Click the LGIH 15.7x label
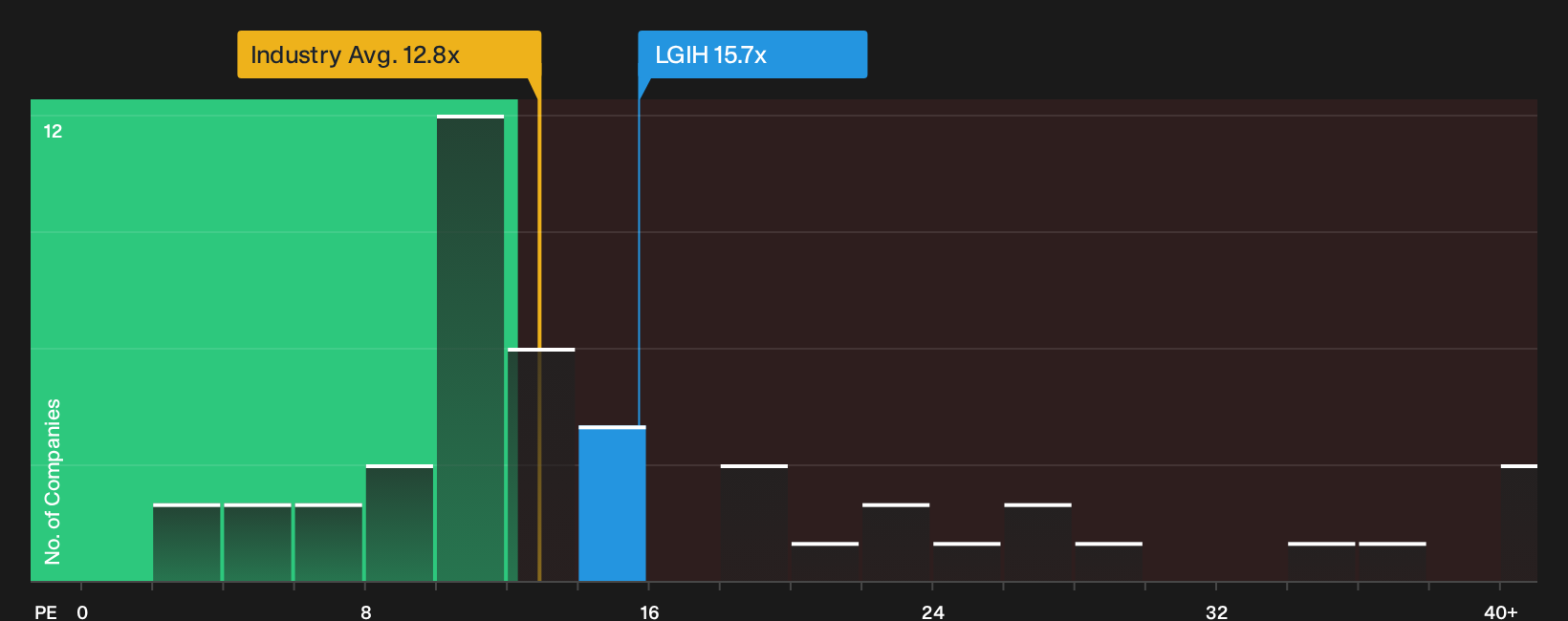1568x621 pixels. pos(752,54)
